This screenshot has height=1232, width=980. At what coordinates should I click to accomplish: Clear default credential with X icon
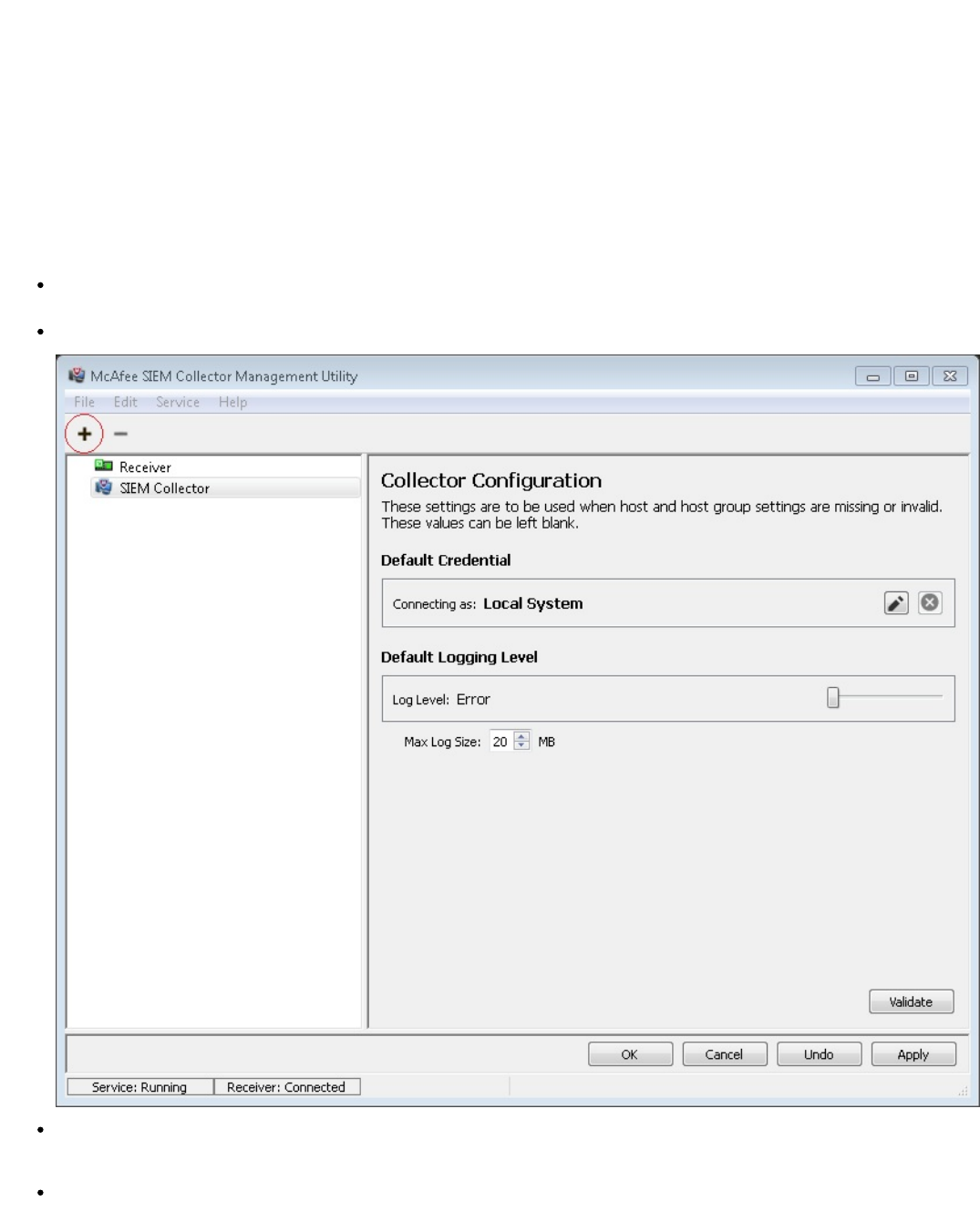[x=930, y=602]
